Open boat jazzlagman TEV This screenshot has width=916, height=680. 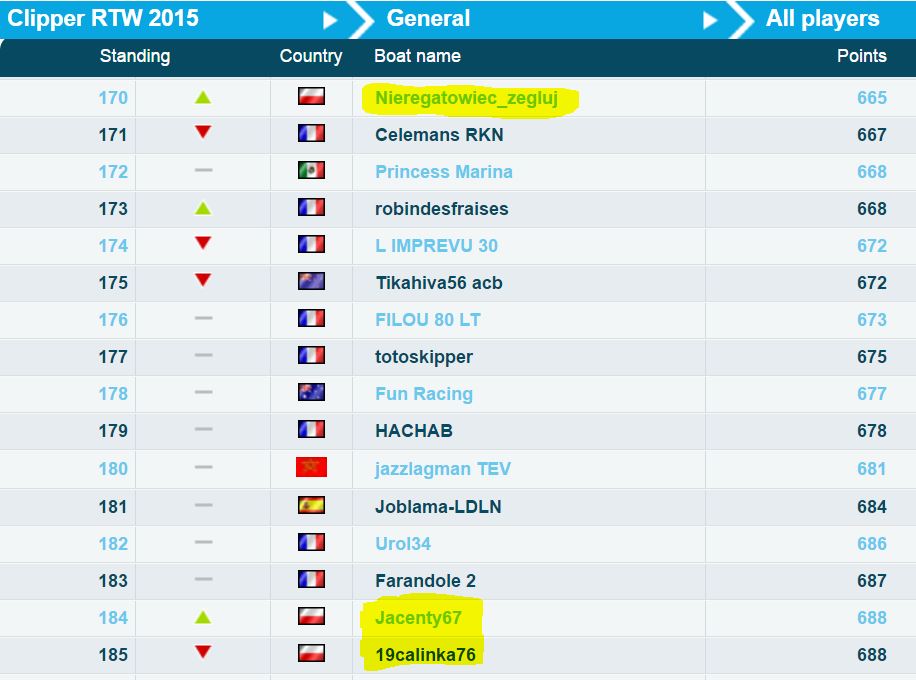[442, 469]
